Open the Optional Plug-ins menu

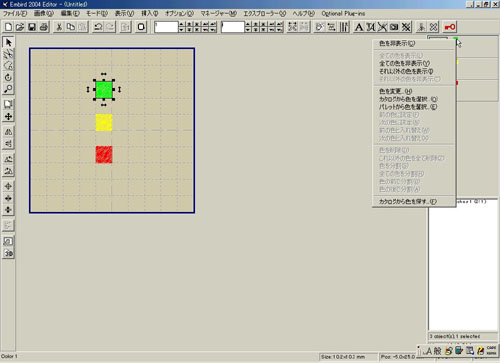[x=343, y=13]
